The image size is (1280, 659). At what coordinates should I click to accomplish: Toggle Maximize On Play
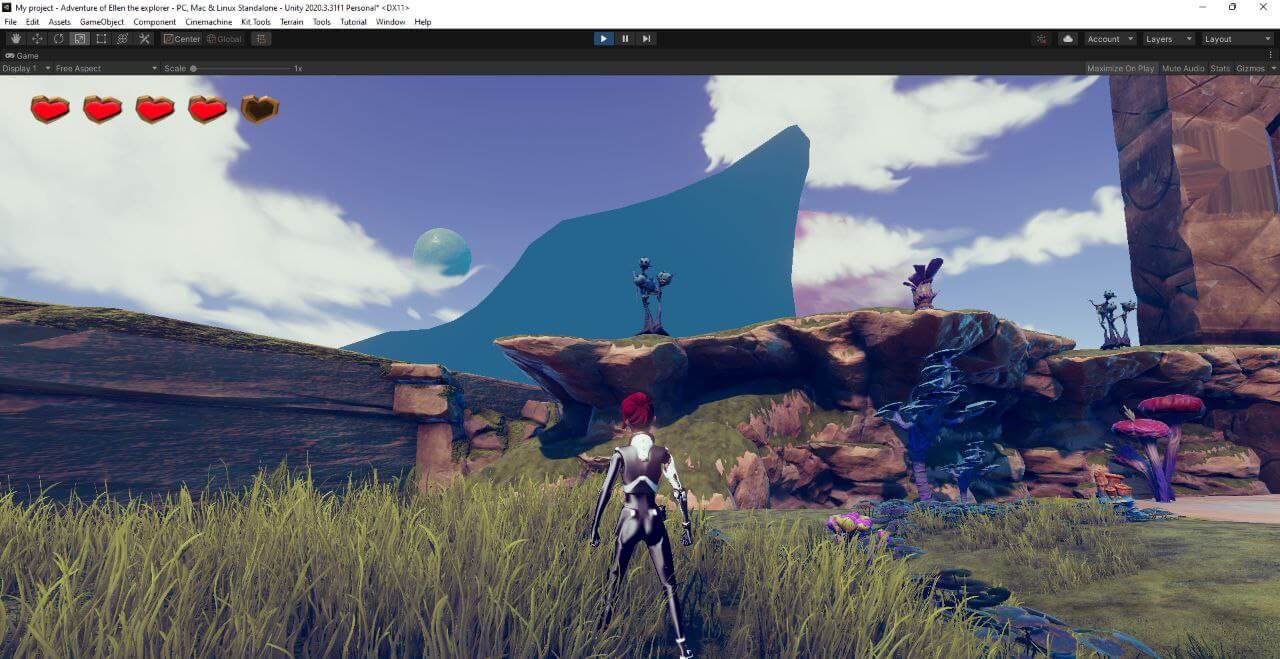click(1120, 68)
